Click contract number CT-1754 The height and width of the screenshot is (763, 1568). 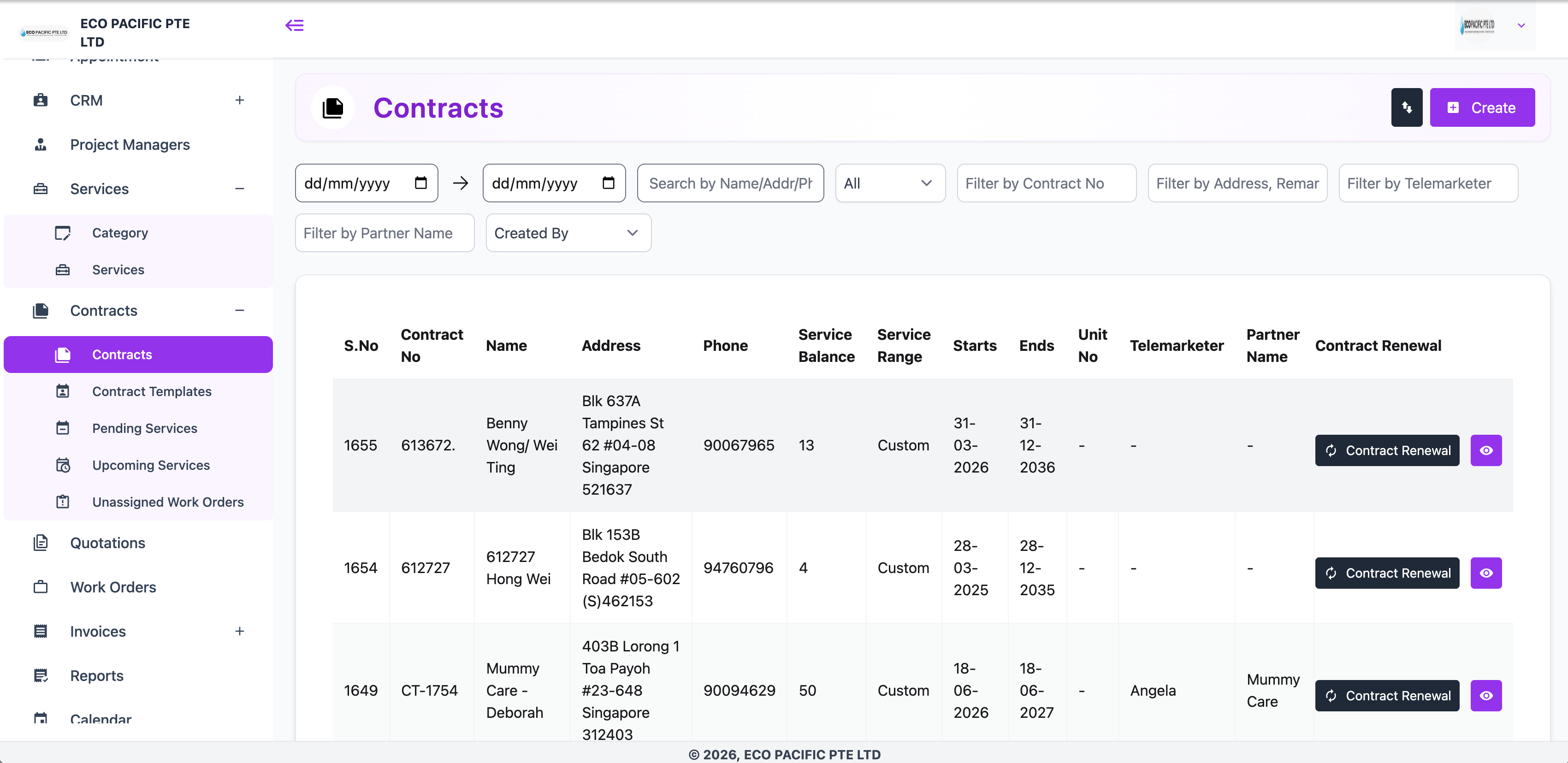coord(429,690)
